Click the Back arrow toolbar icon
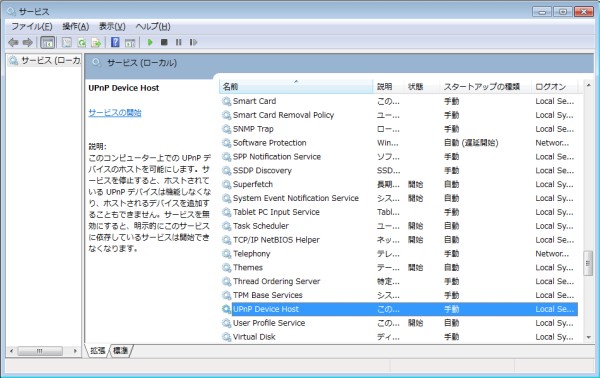600x378 pixels. coord(13,42)
